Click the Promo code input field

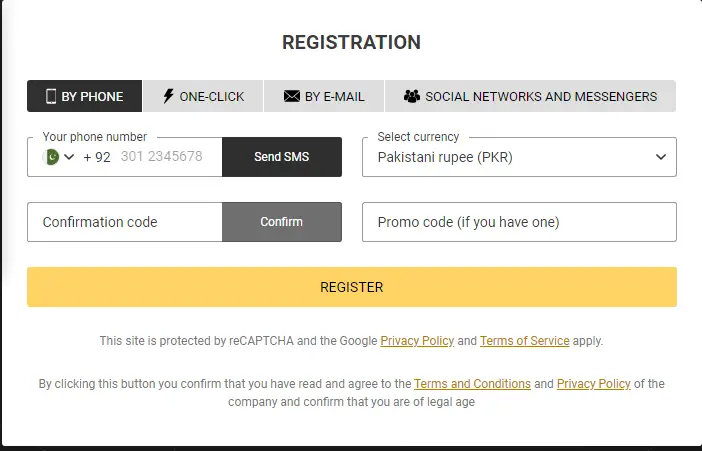520,222
